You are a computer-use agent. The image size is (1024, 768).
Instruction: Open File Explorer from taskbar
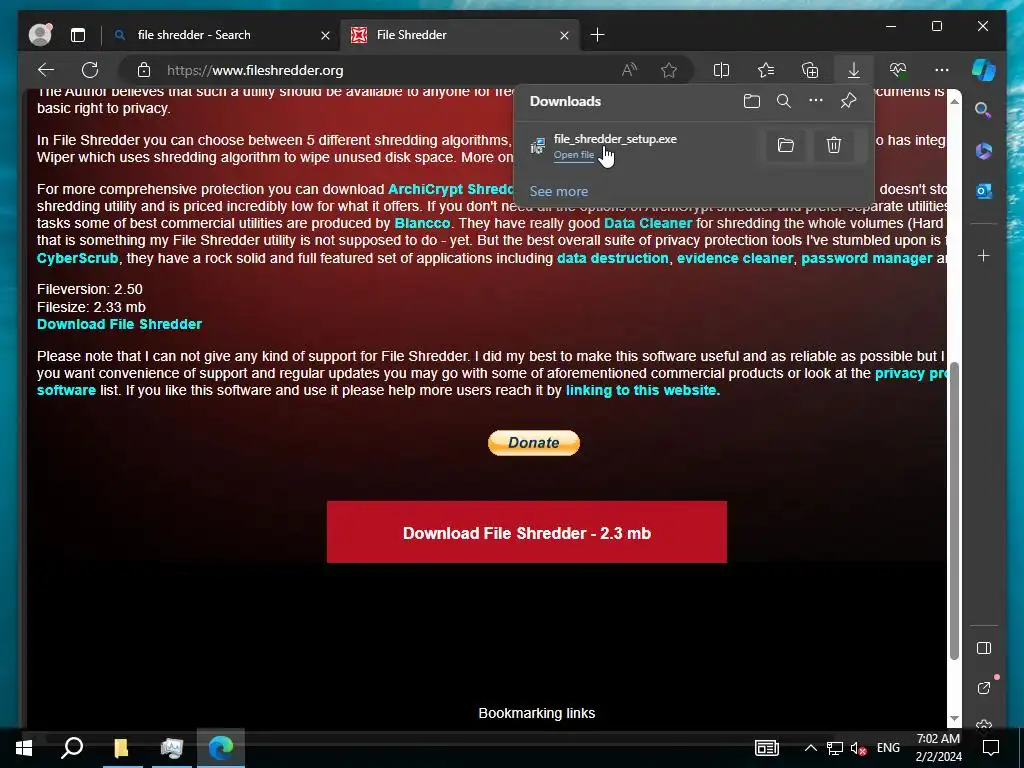(121, 748)
